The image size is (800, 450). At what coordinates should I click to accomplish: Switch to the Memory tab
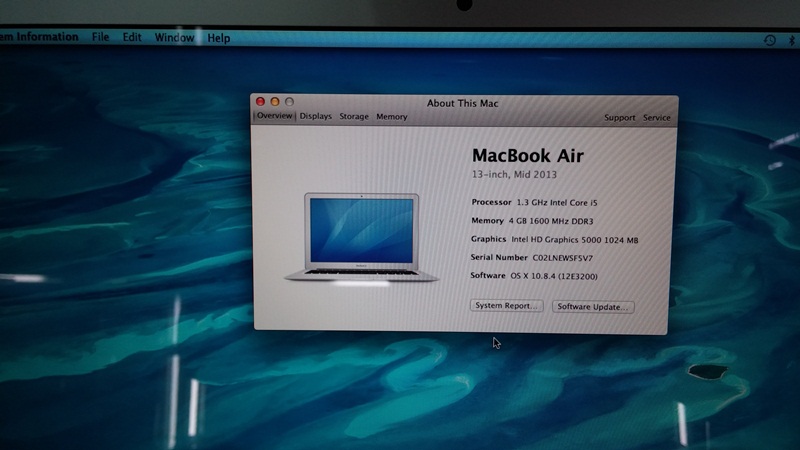click(392, 117)
